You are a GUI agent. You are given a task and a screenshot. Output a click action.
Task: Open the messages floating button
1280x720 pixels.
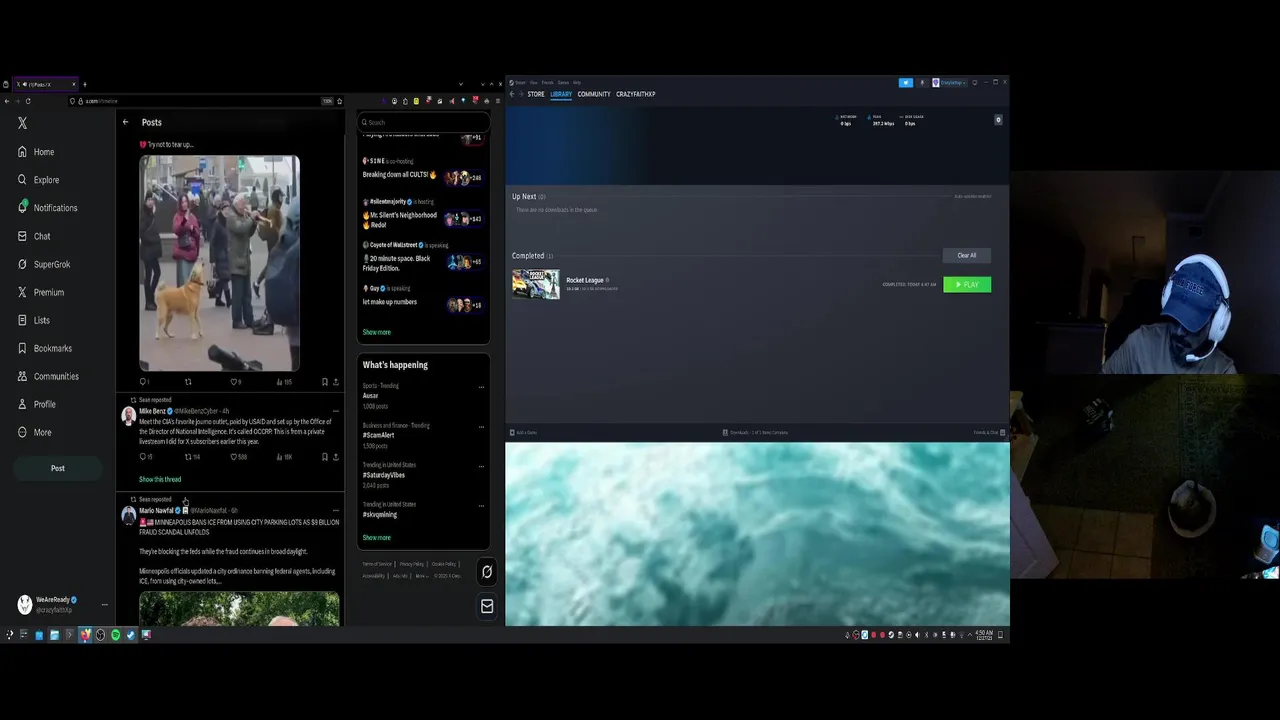487,606
